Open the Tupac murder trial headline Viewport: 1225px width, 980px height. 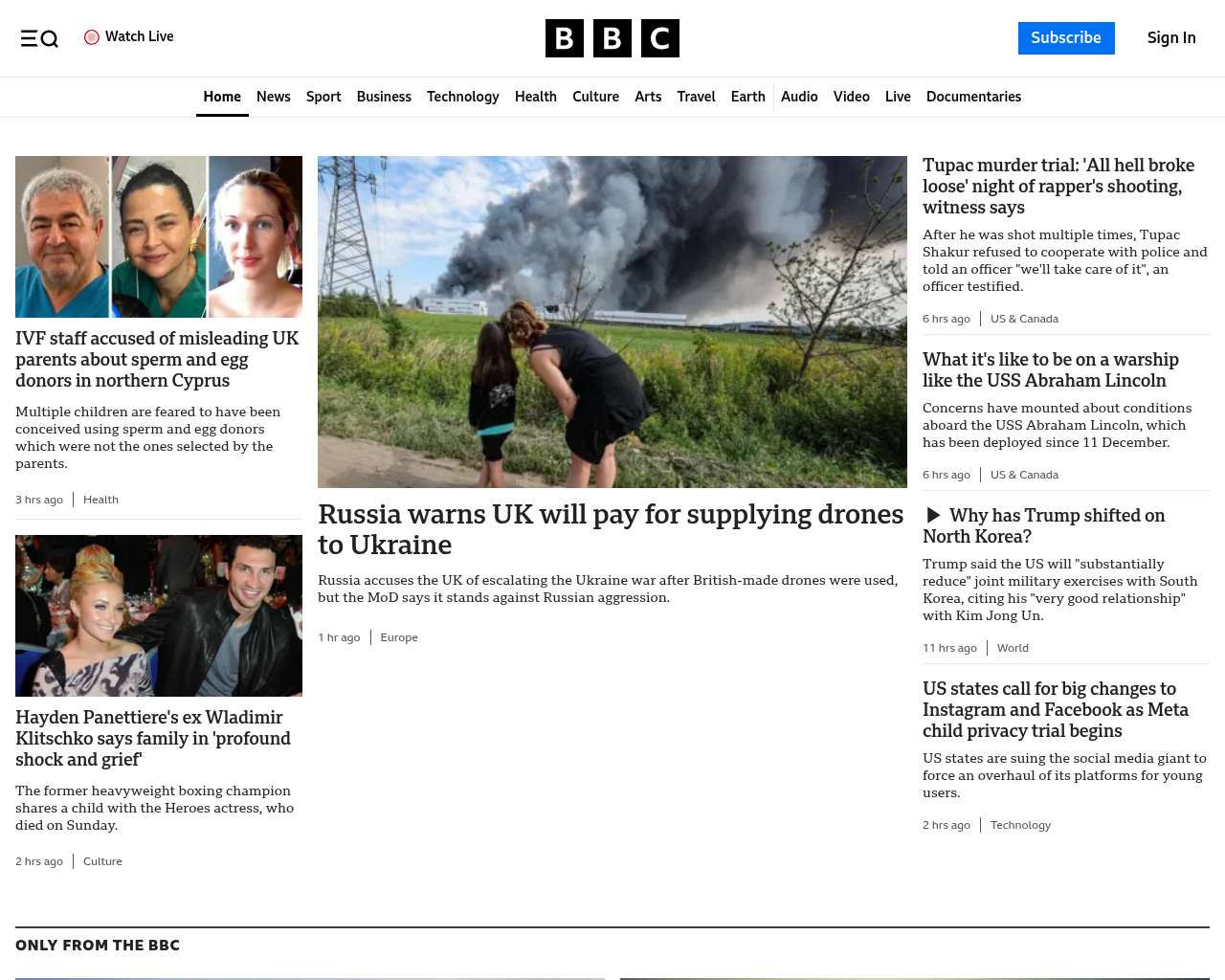[1058, 186]
